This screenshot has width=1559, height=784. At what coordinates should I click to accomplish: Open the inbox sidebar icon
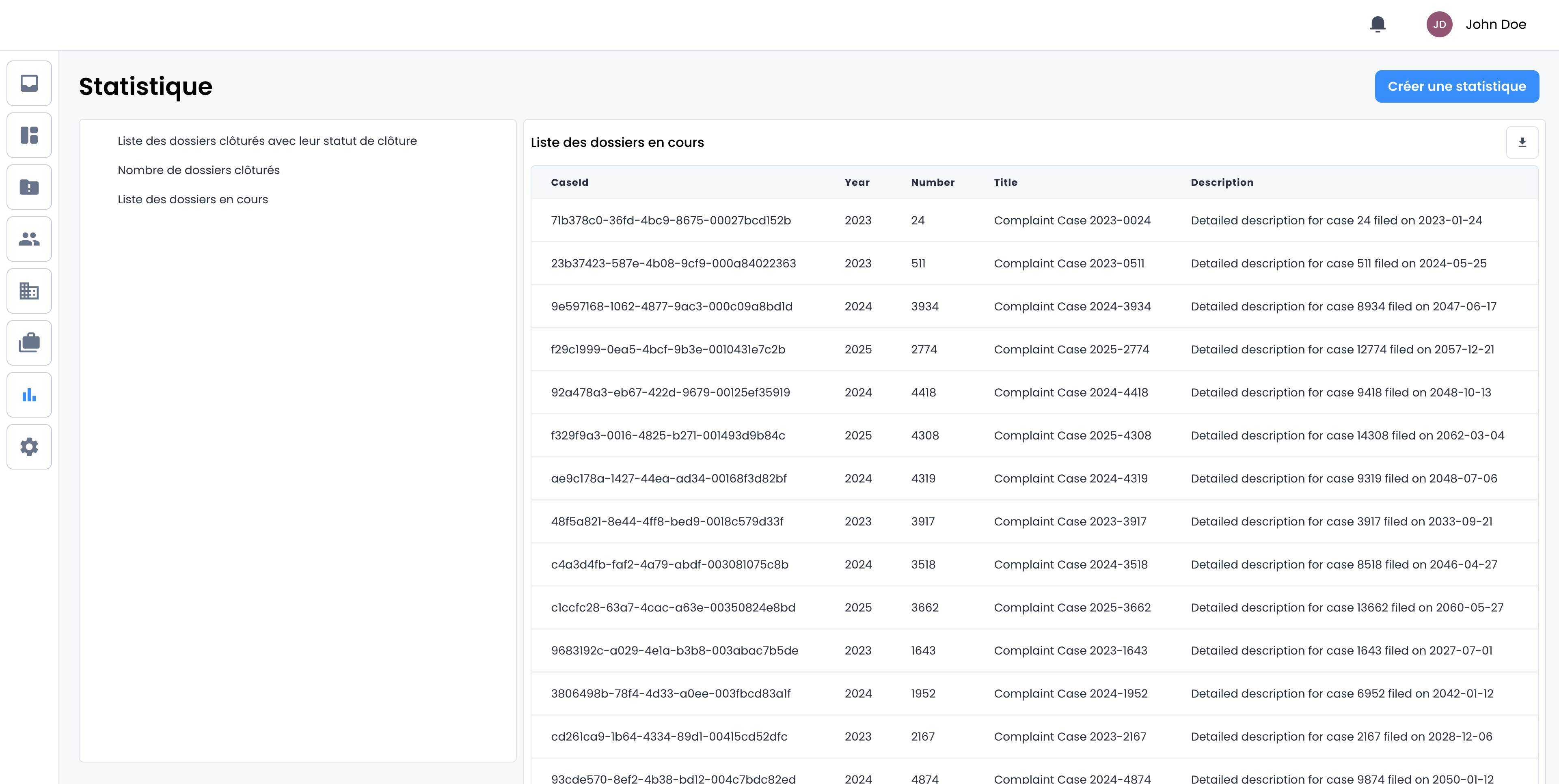click(29, 83)
